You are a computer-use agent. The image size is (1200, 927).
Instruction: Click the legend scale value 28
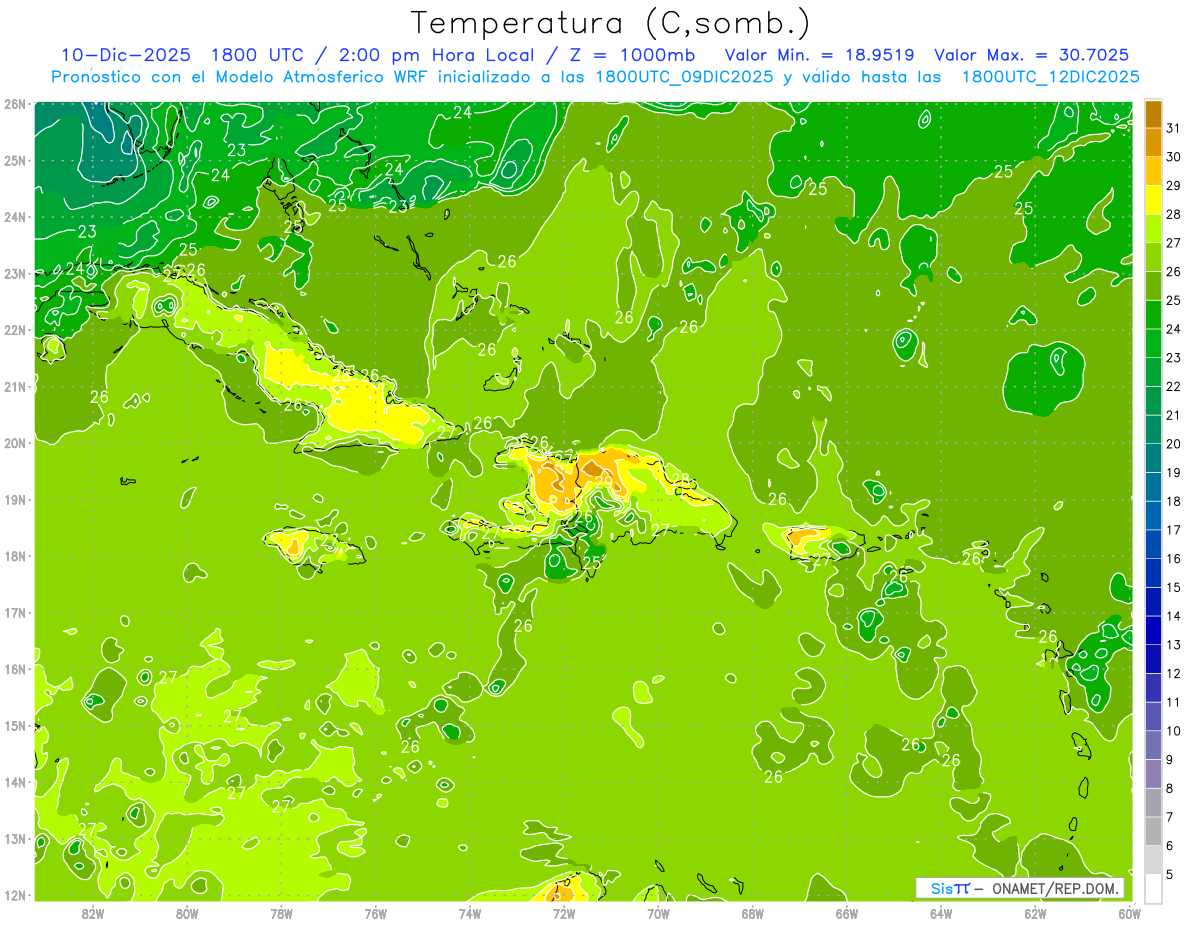tap(1174, 214)
